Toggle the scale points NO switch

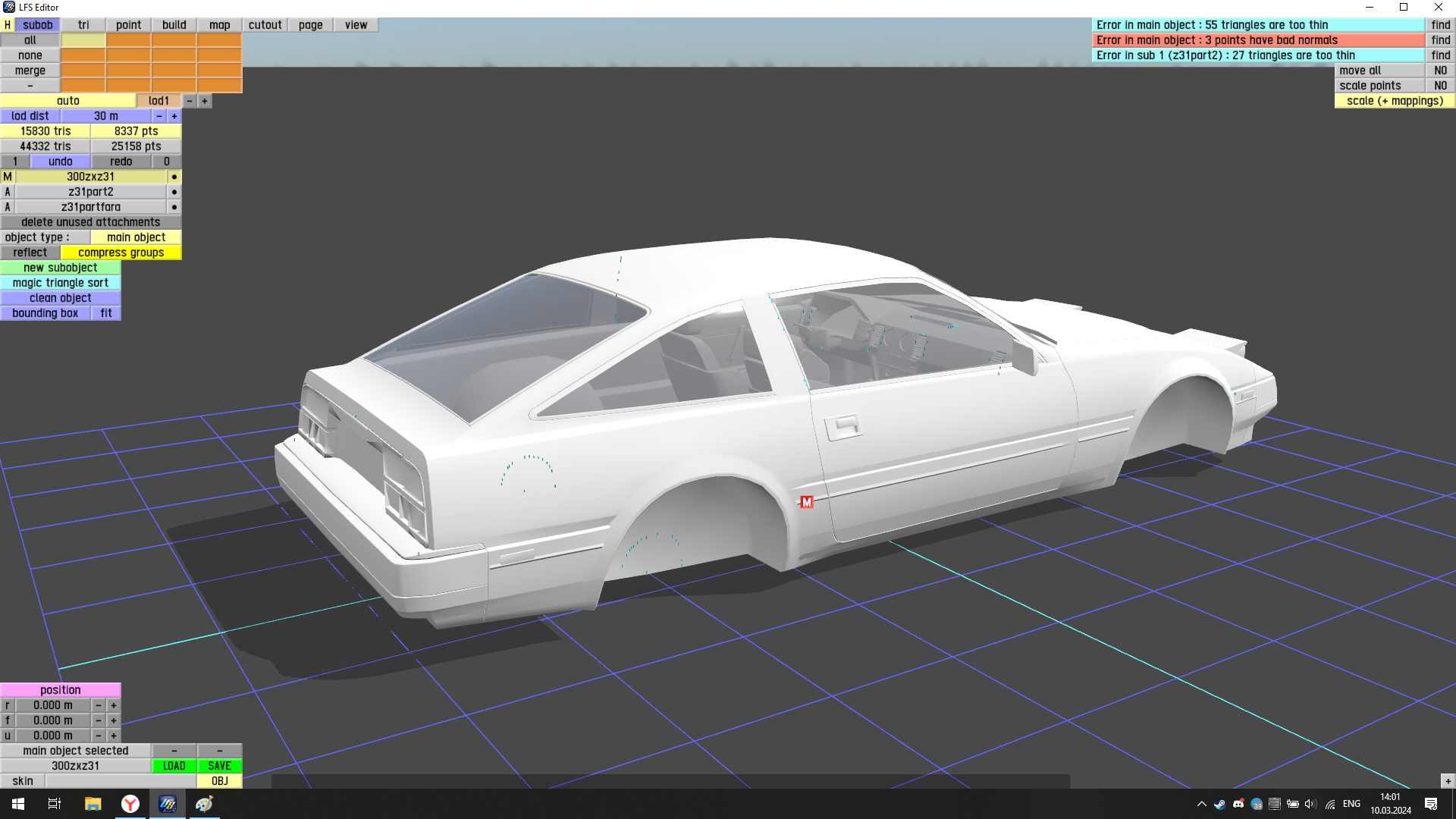tap(1440, 86)
